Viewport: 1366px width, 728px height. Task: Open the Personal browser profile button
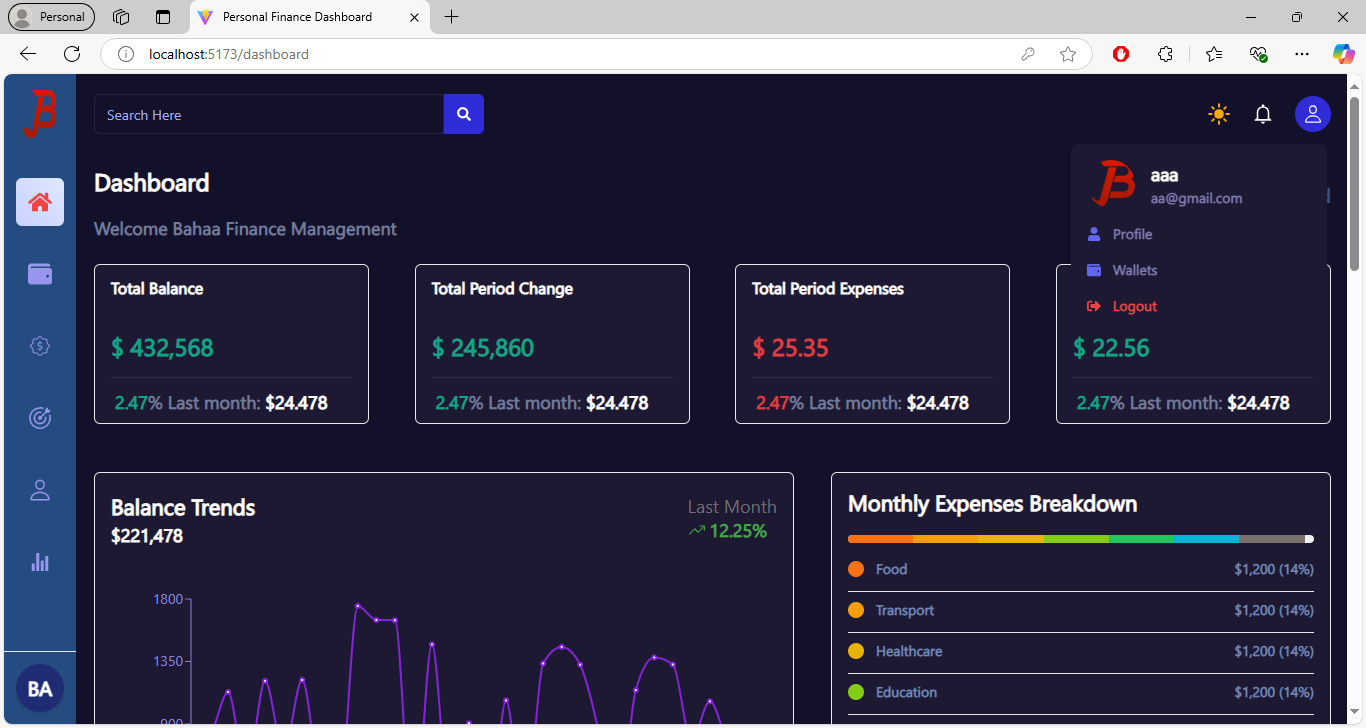(52, 17)
